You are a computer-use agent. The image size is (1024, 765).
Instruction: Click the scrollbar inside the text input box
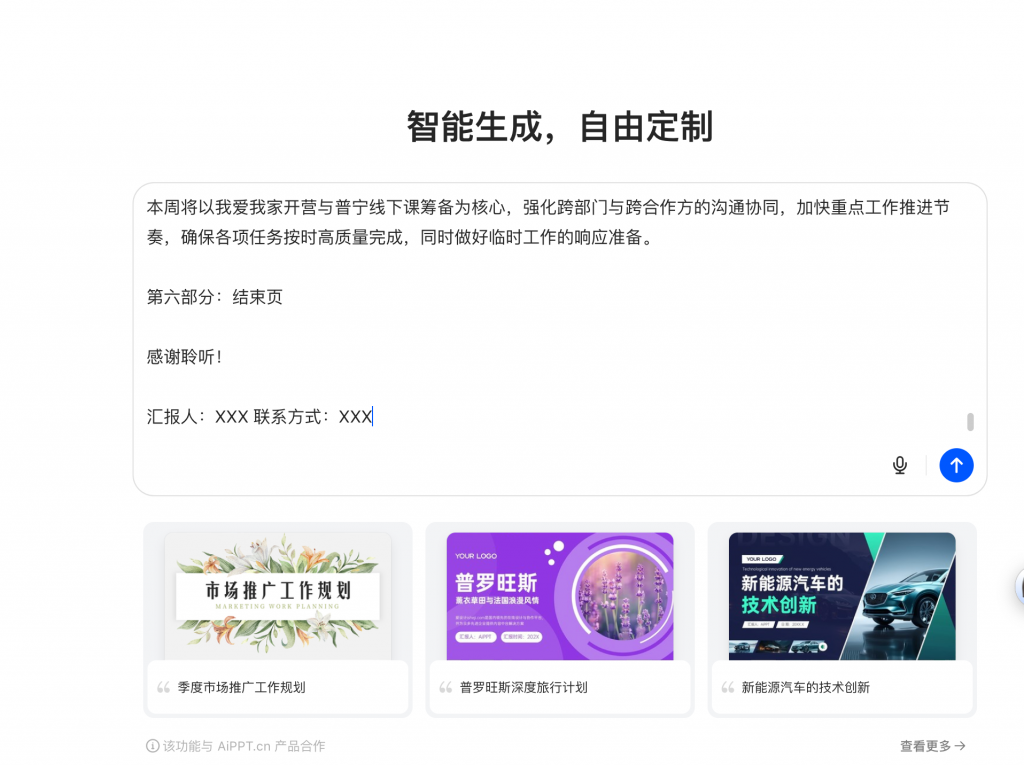click(967, 420)
